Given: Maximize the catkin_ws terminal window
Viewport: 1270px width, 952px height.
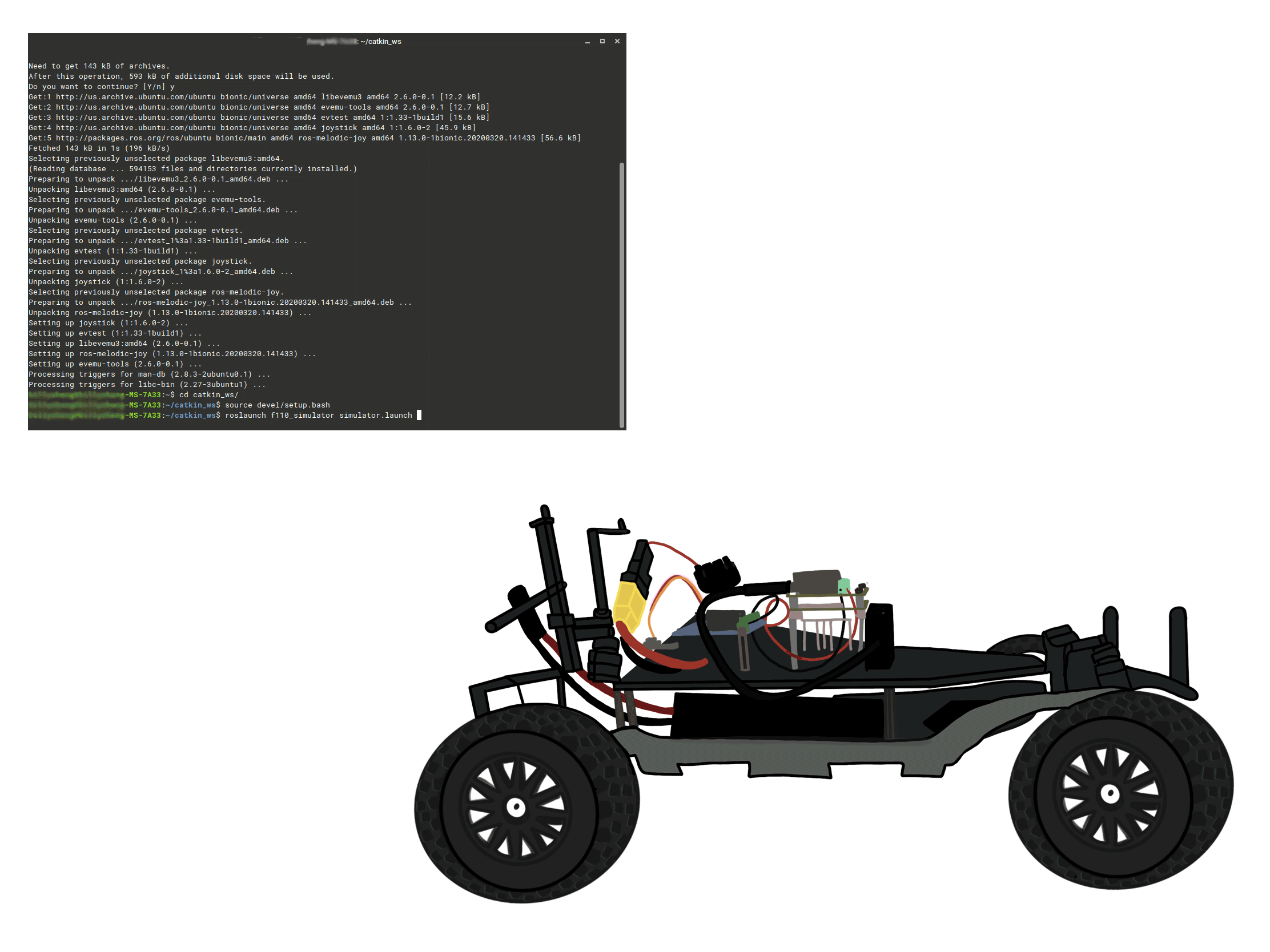Looking at the screenshot, I should (602, 41).
